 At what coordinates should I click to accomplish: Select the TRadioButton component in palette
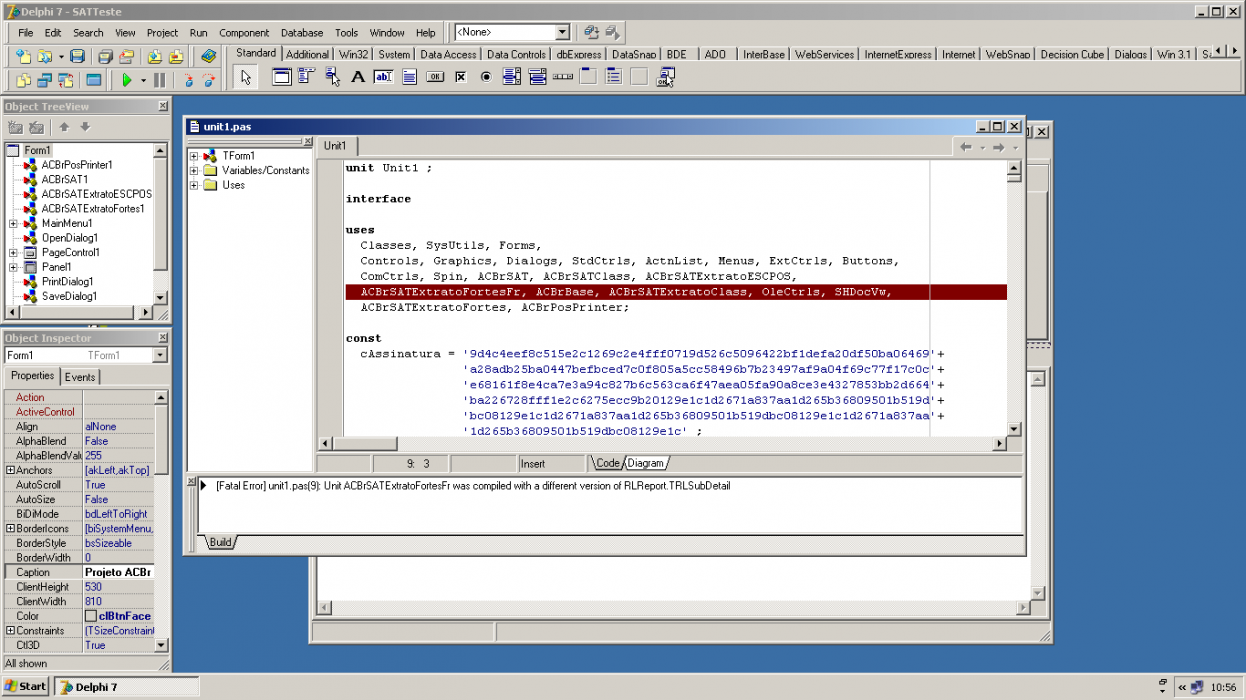486,77
